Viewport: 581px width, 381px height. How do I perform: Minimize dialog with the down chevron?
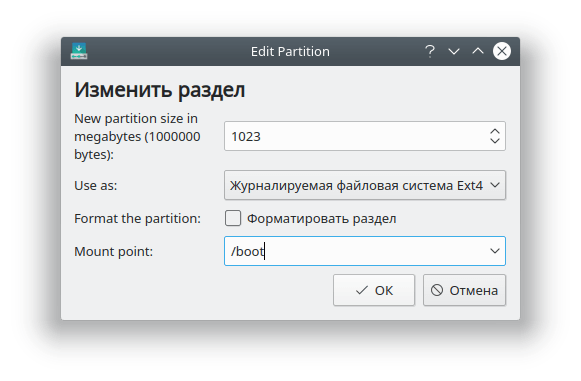point(454,52)
